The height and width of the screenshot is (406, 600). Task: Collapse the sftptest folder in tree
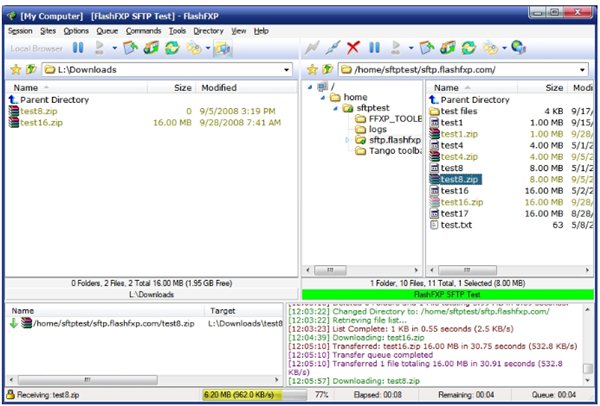click(x=334, y=108)
